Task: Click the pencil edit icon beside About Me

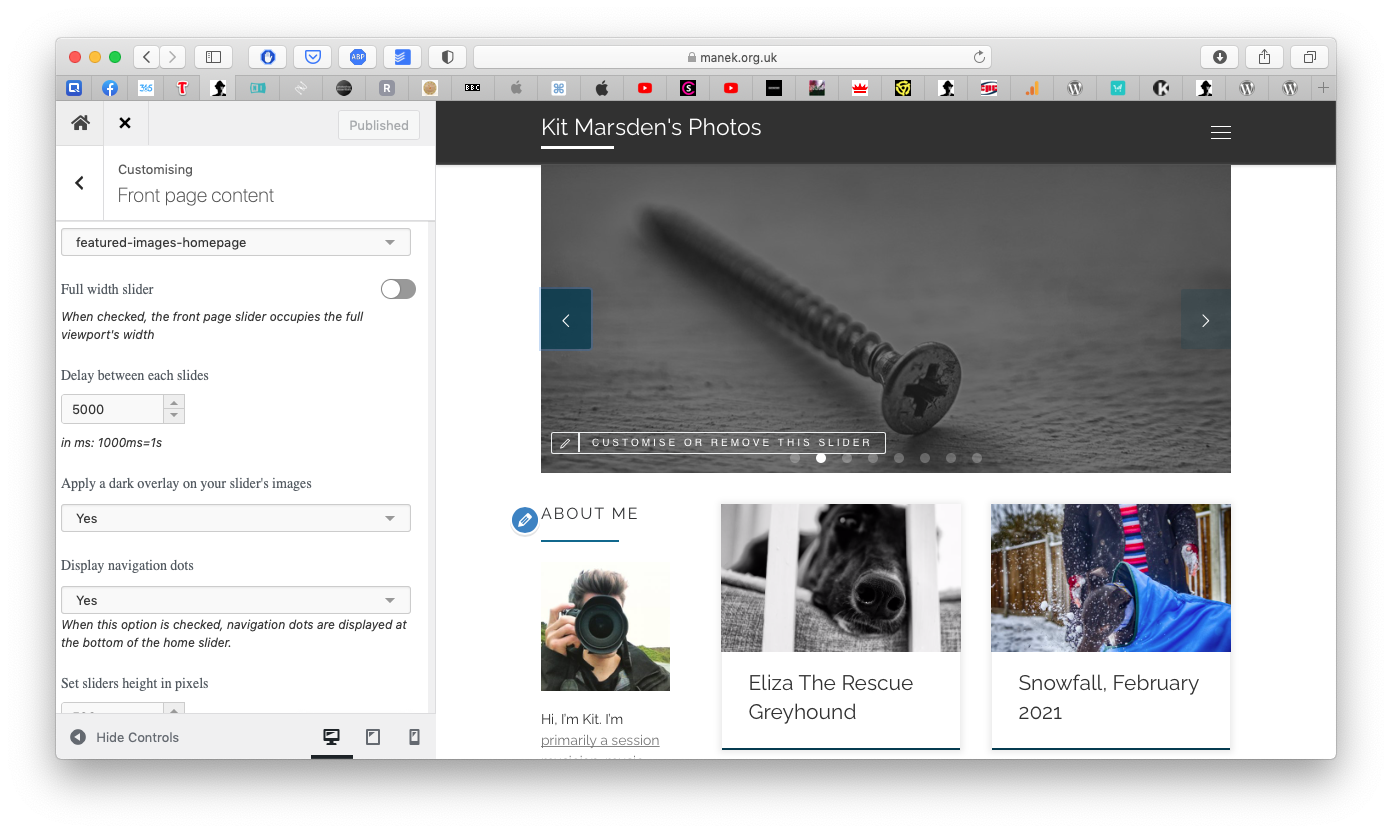Action: coord(524,520)
